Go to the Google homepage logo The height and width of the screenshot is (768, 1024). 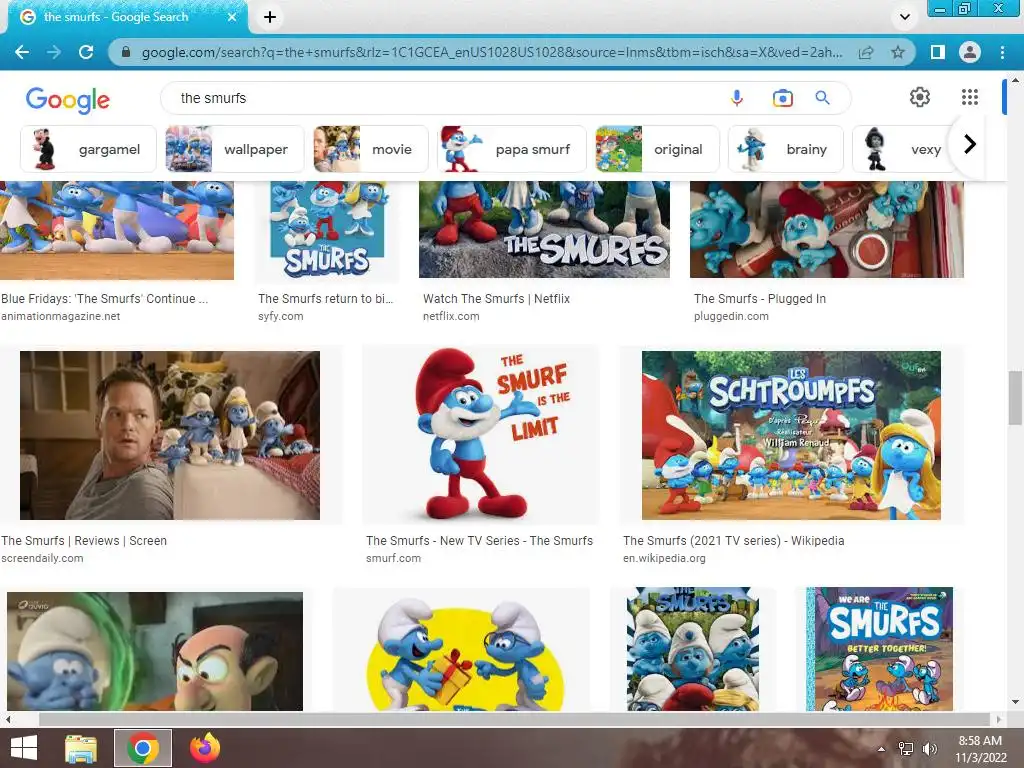[x=68, y=99]
